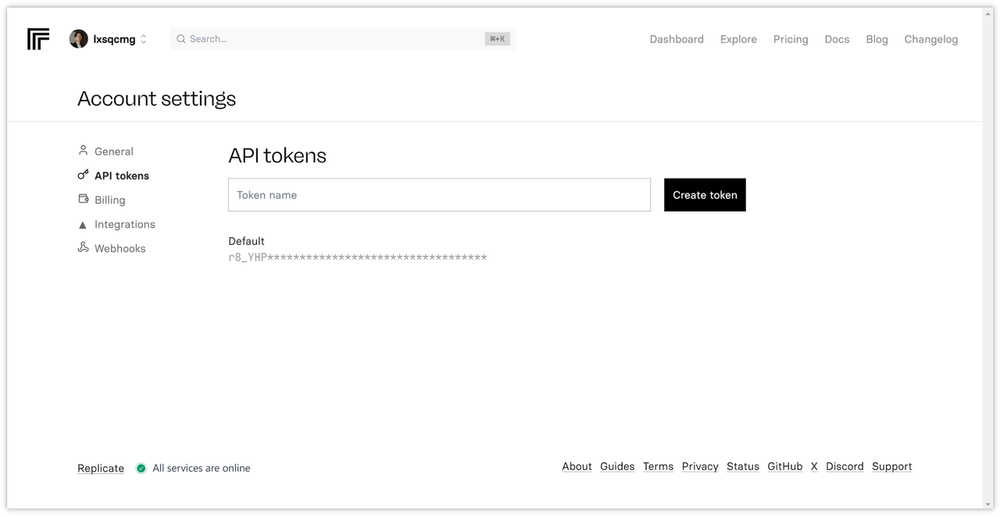Screen dimensions: 1000x516
Task: Select the Default token masked value
Action: coord(358,258)
